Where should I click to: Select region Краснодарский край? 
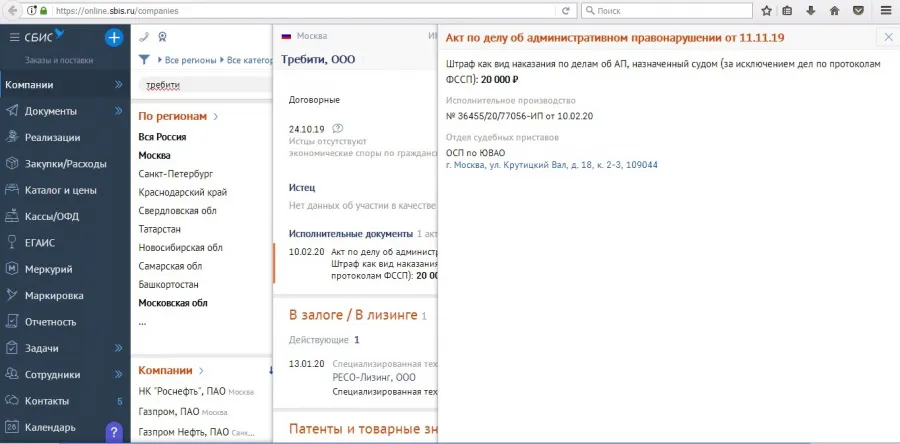(x=183, y=192)
